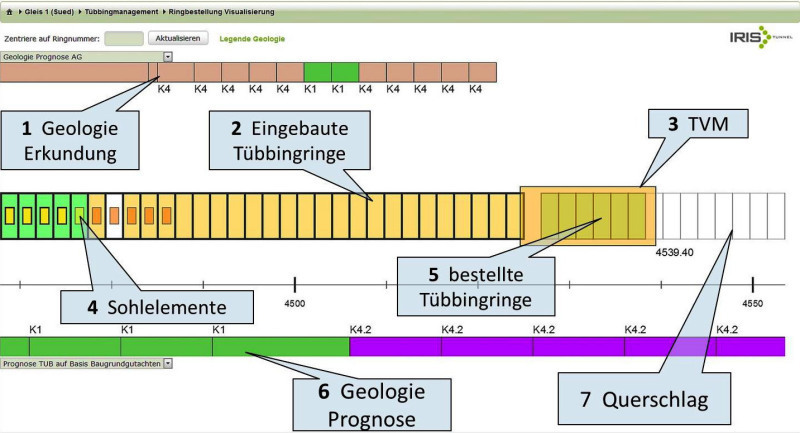Click the 4550 axis label
800x433 pixels.
(x=752, y=303)
